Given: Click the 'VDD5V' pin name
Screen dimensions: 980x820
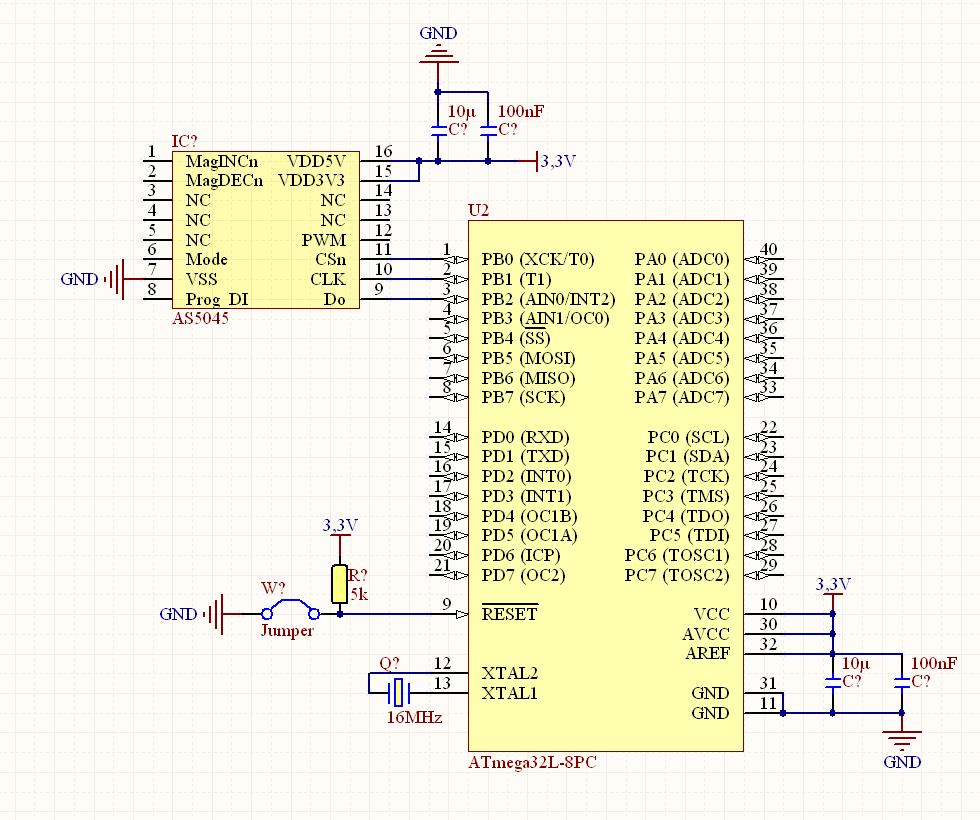Looking at the screenshot, I should pyautogui.click(x=316, y=161).
